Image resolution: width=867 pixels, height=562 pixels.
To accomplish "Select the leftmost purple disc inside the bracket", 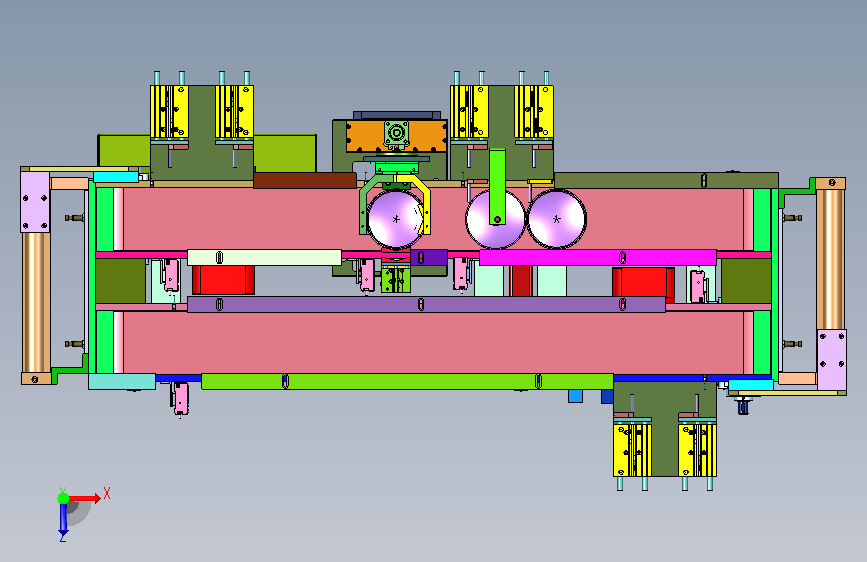I will [395, 219].
